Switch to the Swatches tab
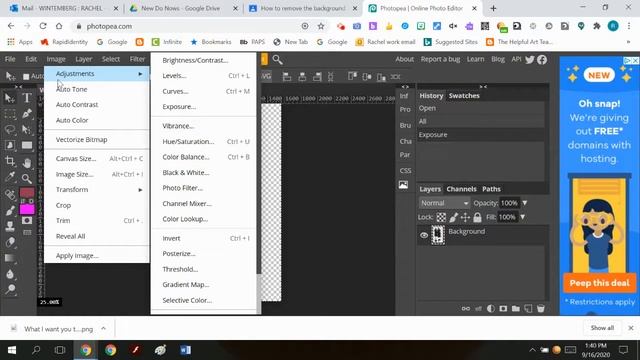Image resolution: width=640 pixels, height=360 pixels. tap(464, 96)
